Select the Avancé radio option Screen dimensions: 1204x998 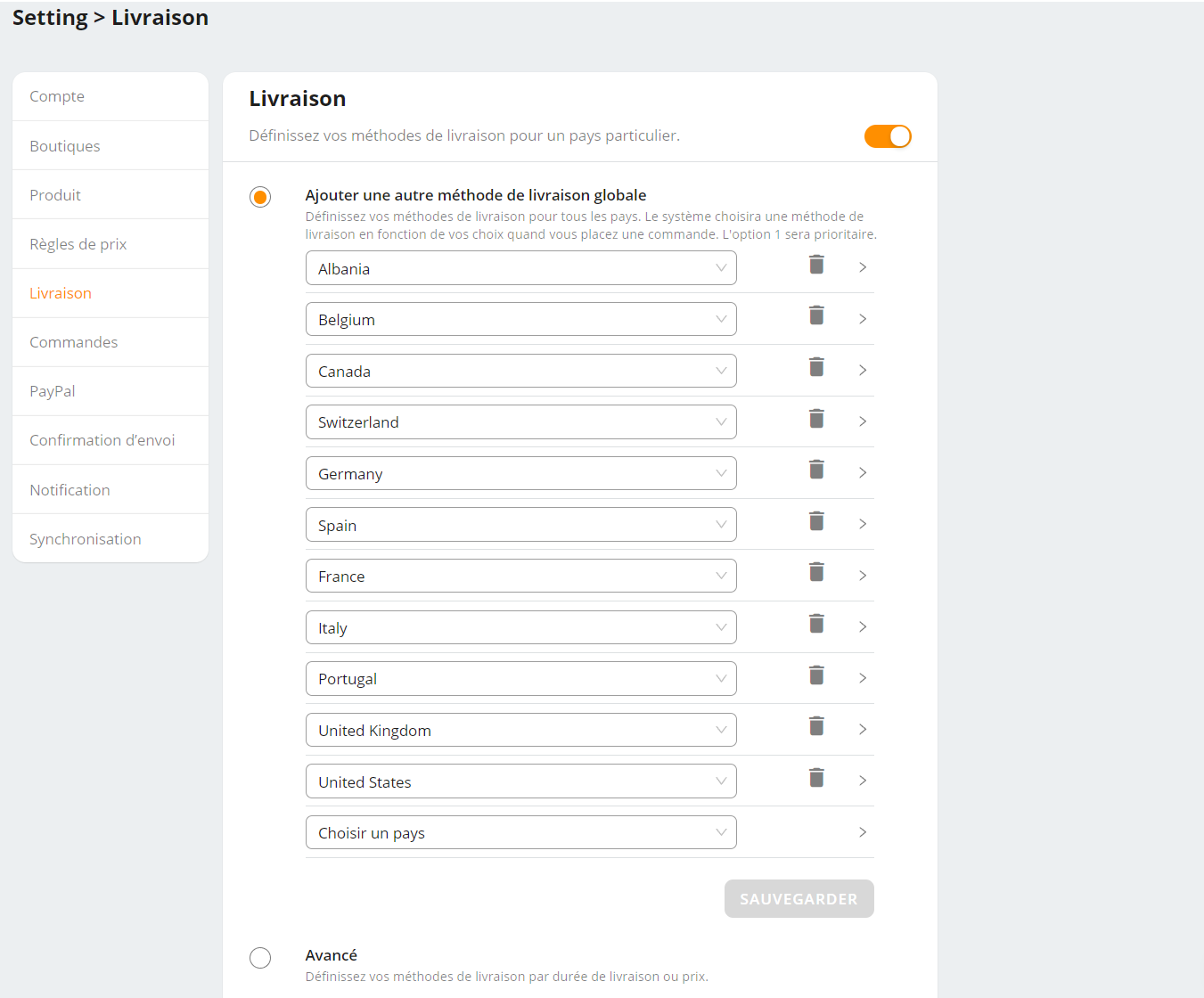(260, 958)
